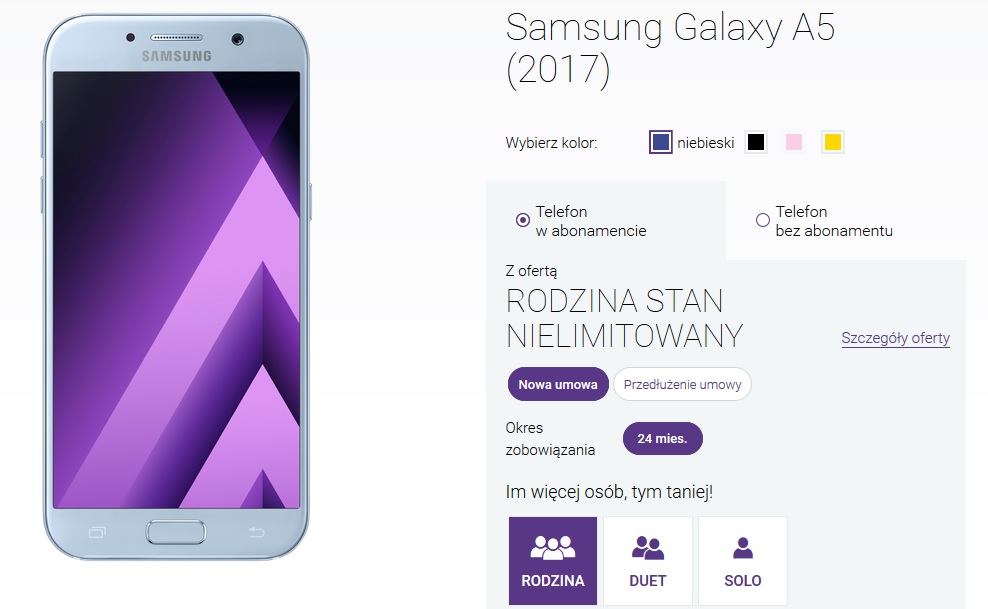Open the Szczegóły oferty link
Viewport: 988px width, 609px height.
pyautogui.click(x=895, y=338)
